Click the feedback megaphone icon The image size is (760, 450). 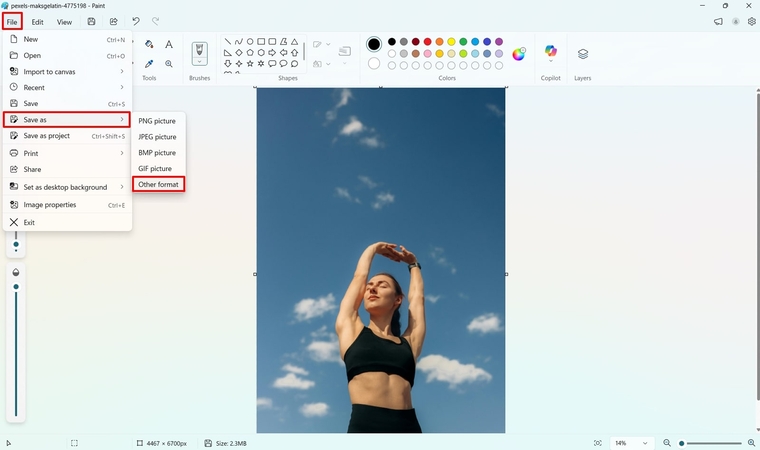coord(718,21)
